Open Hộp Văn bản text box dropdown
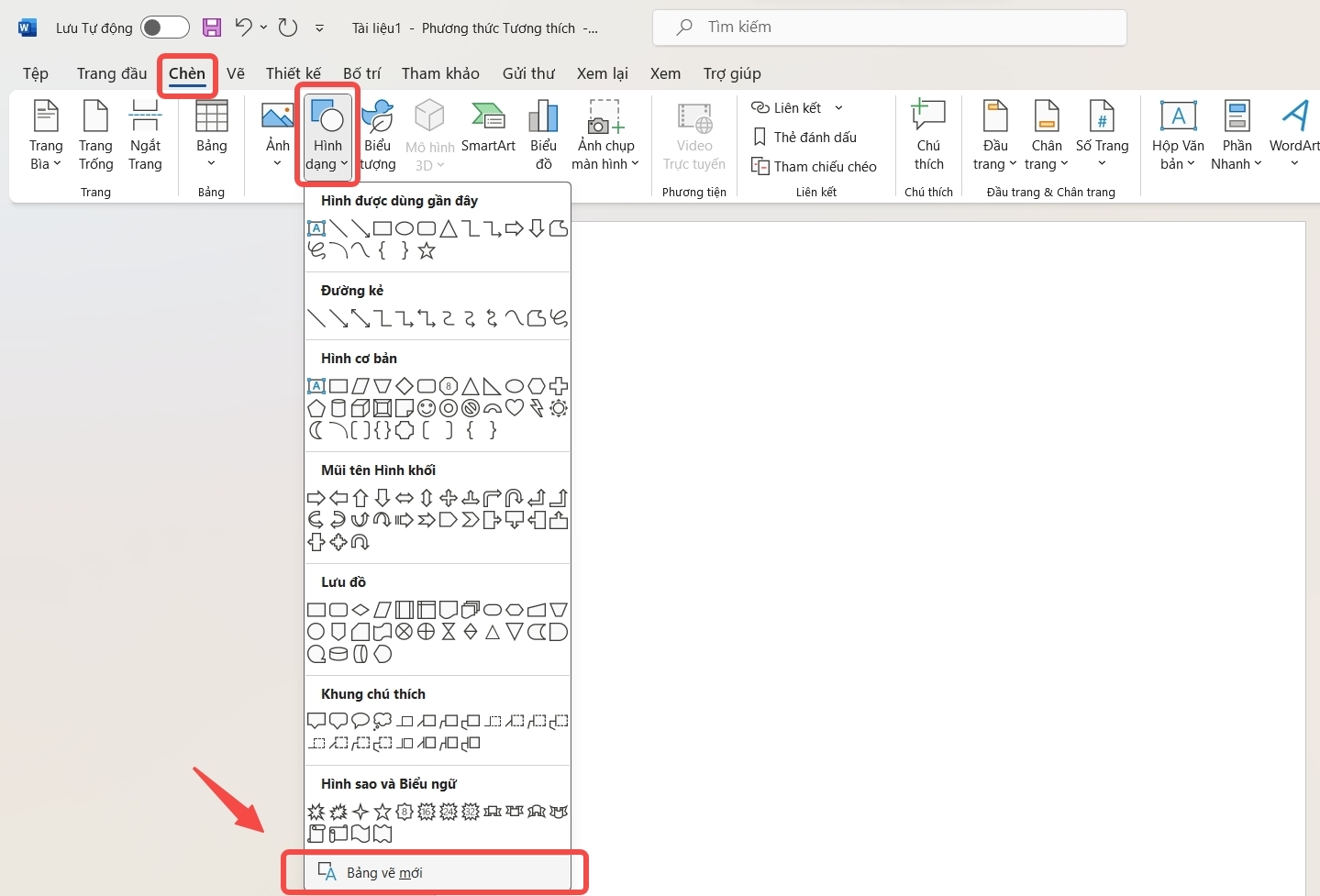1320x896 pixels. pos(1179,136)
